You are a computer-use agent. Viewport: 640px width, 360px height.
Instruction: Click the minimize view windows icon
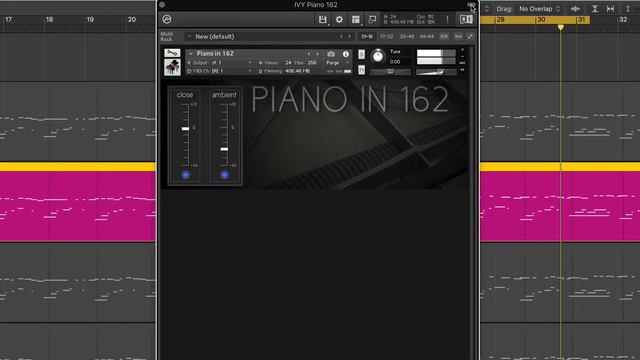pos(372,19)
